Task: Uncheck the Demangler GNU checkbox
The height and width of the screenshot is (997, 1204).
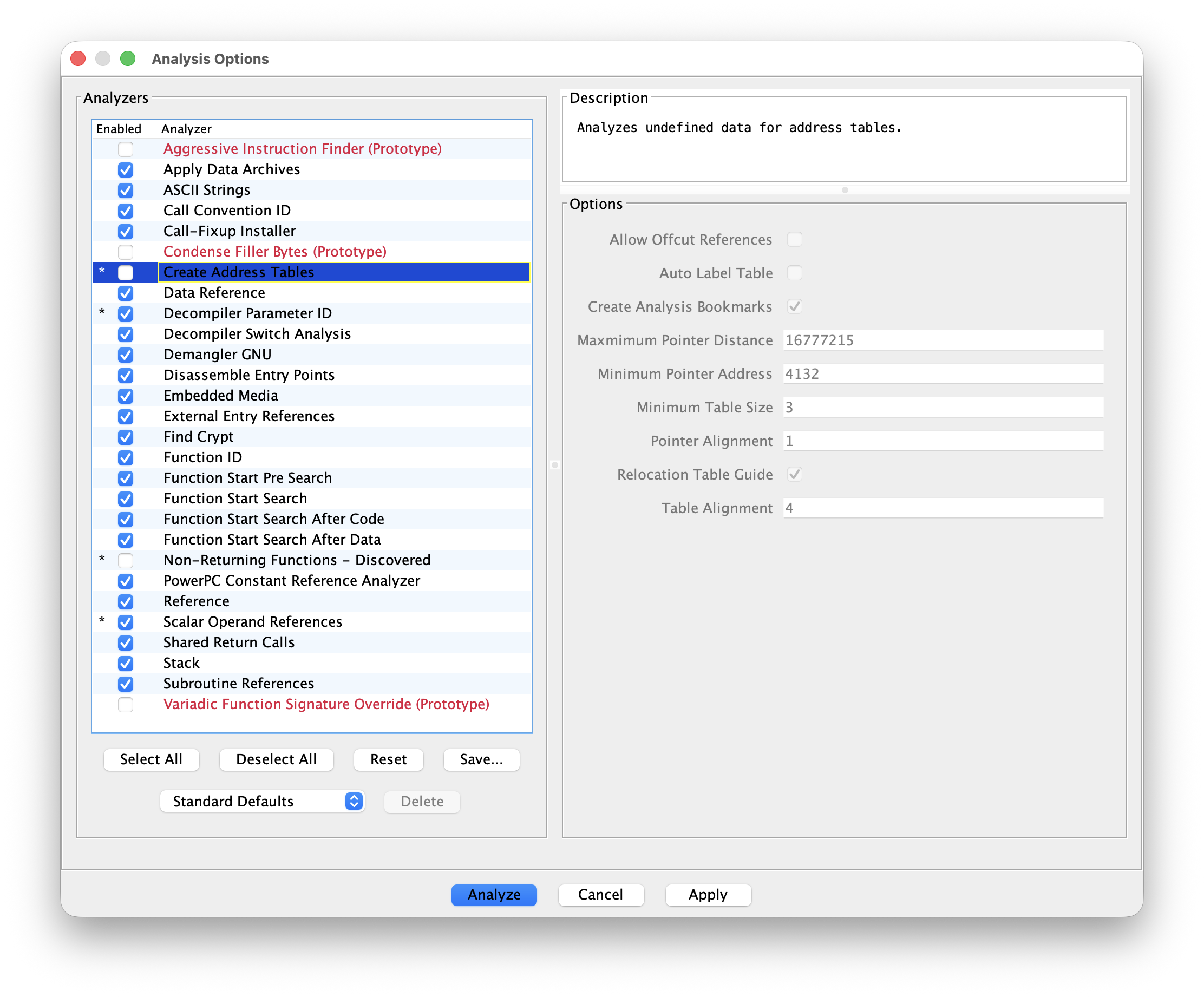Action: 126,355
